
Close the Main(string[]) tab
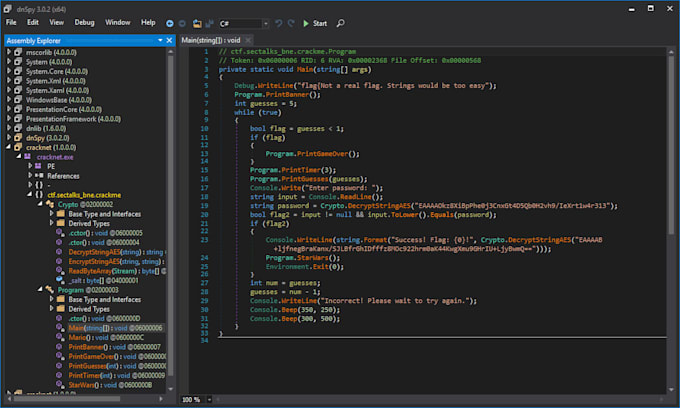tap(248, 40)
